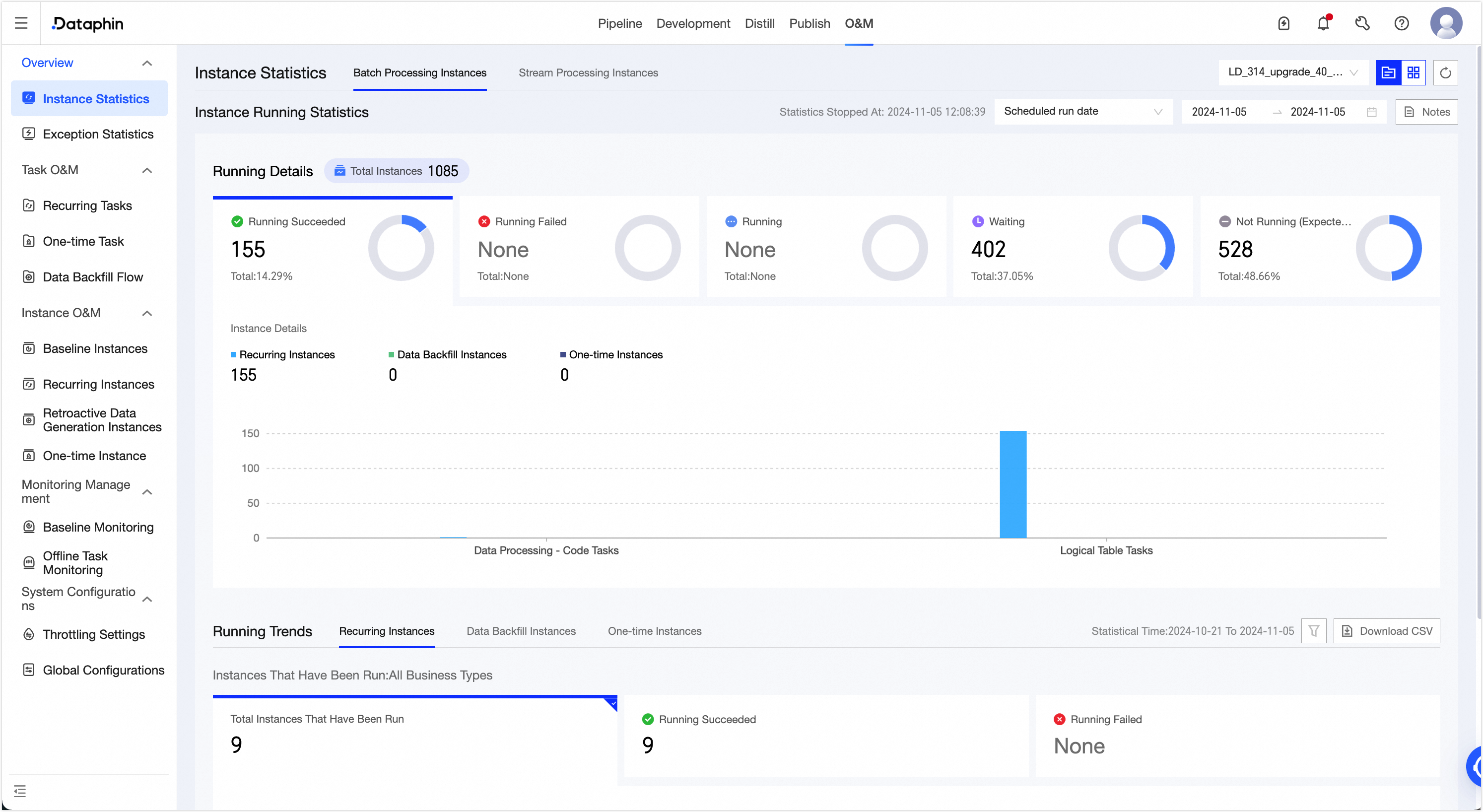Click the user avatar icon
The height and width of the screenshot is (812, 1483).
1446,24
